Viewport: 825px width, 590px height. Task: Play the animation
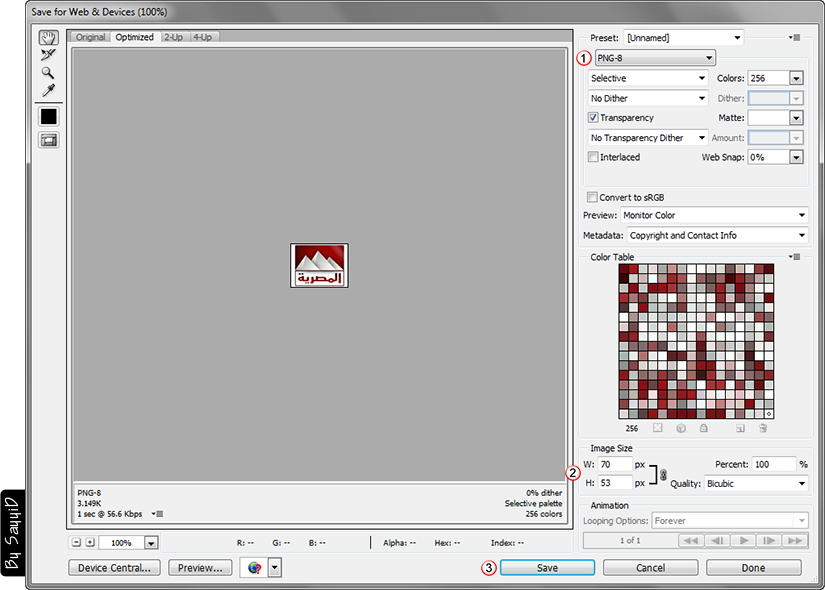(743, 541)
